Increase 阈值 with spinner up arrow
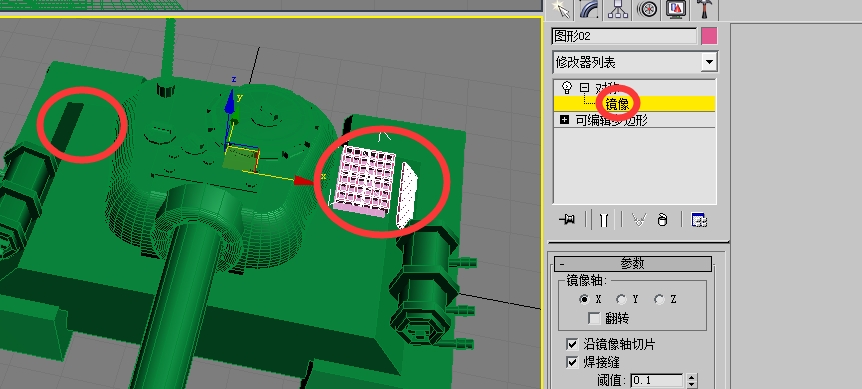The width and height of the screenshot is (862, 389). (x=692, y=377)
